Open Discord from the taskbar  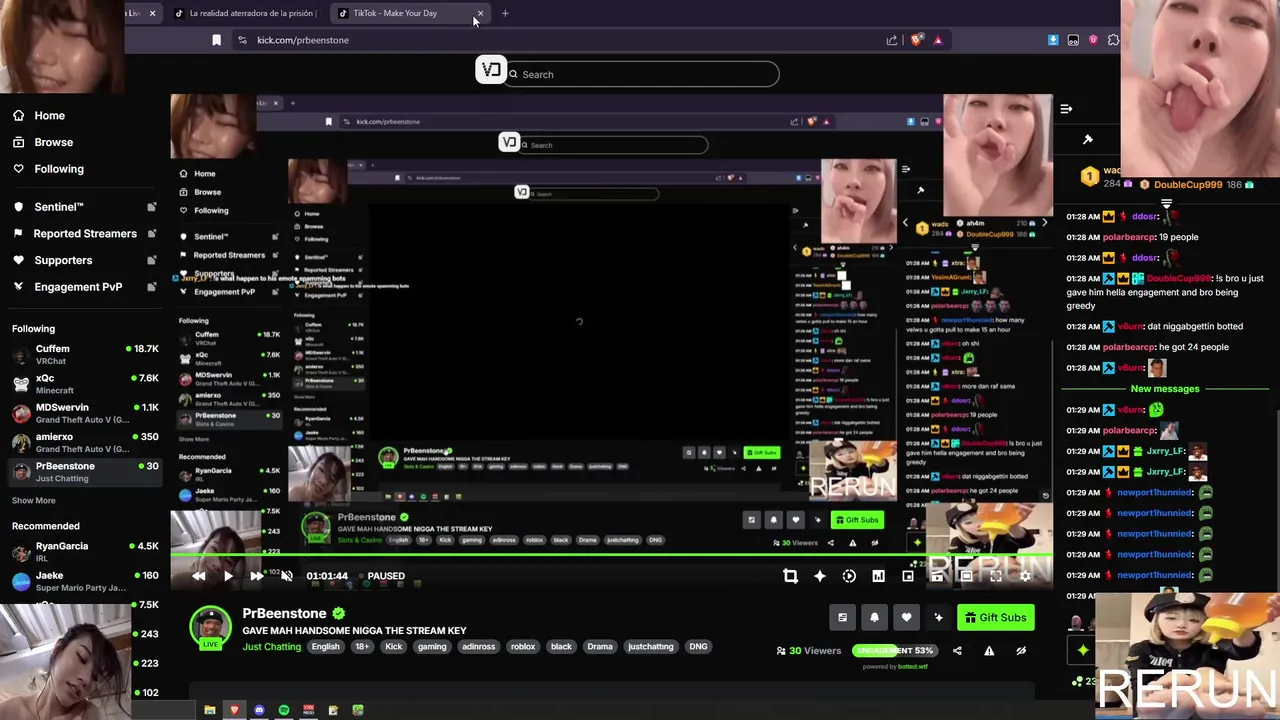[259, 710]
